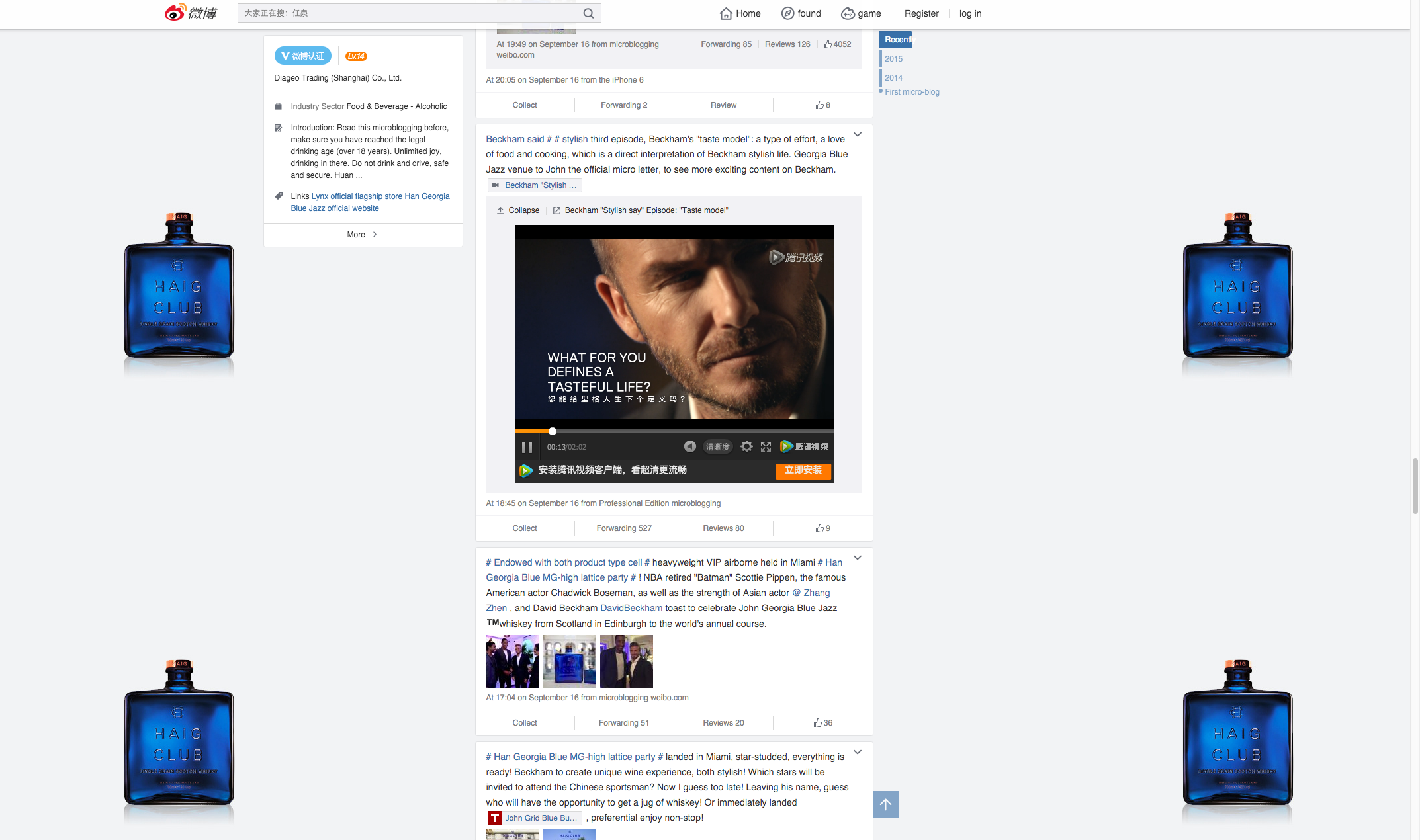Click the Lv.14 level badge
The height and width of the screenshot is (840, 1420).
(356, 56)
